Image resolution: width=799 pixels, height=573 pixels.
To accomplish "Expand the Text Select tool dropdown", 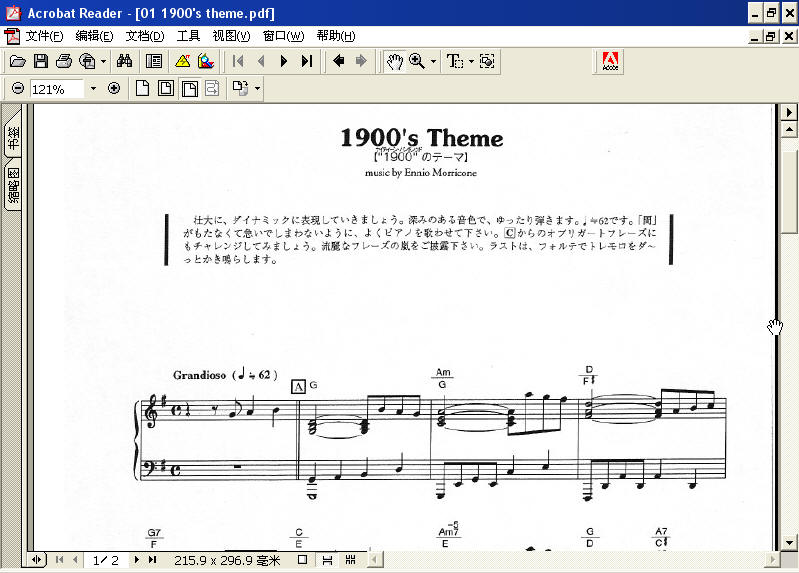I will [471, 62].
